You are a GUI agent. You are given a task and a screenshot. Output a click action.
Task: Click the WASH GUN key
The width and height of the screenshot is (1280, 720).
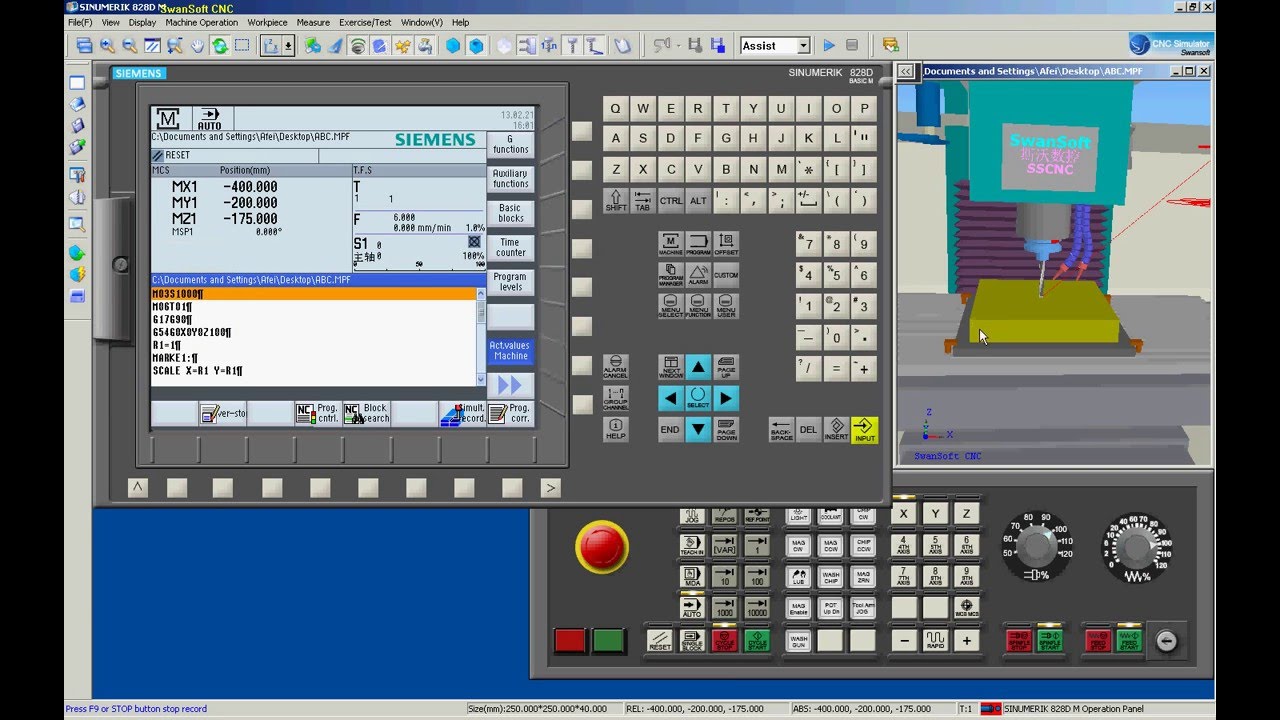[798, 640]
